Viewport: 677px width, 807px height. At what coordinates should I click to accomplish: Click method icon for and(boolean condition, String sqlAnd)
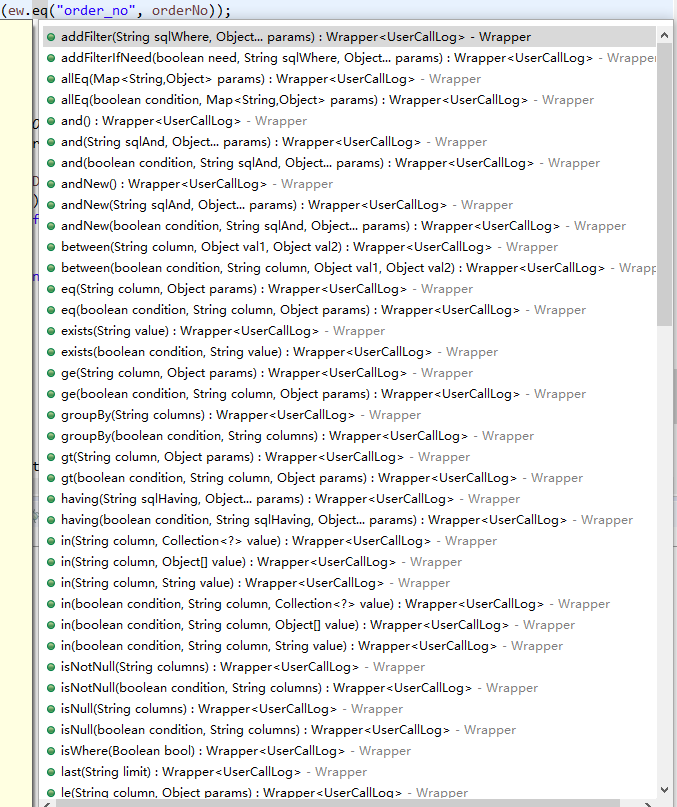(51, 163)
